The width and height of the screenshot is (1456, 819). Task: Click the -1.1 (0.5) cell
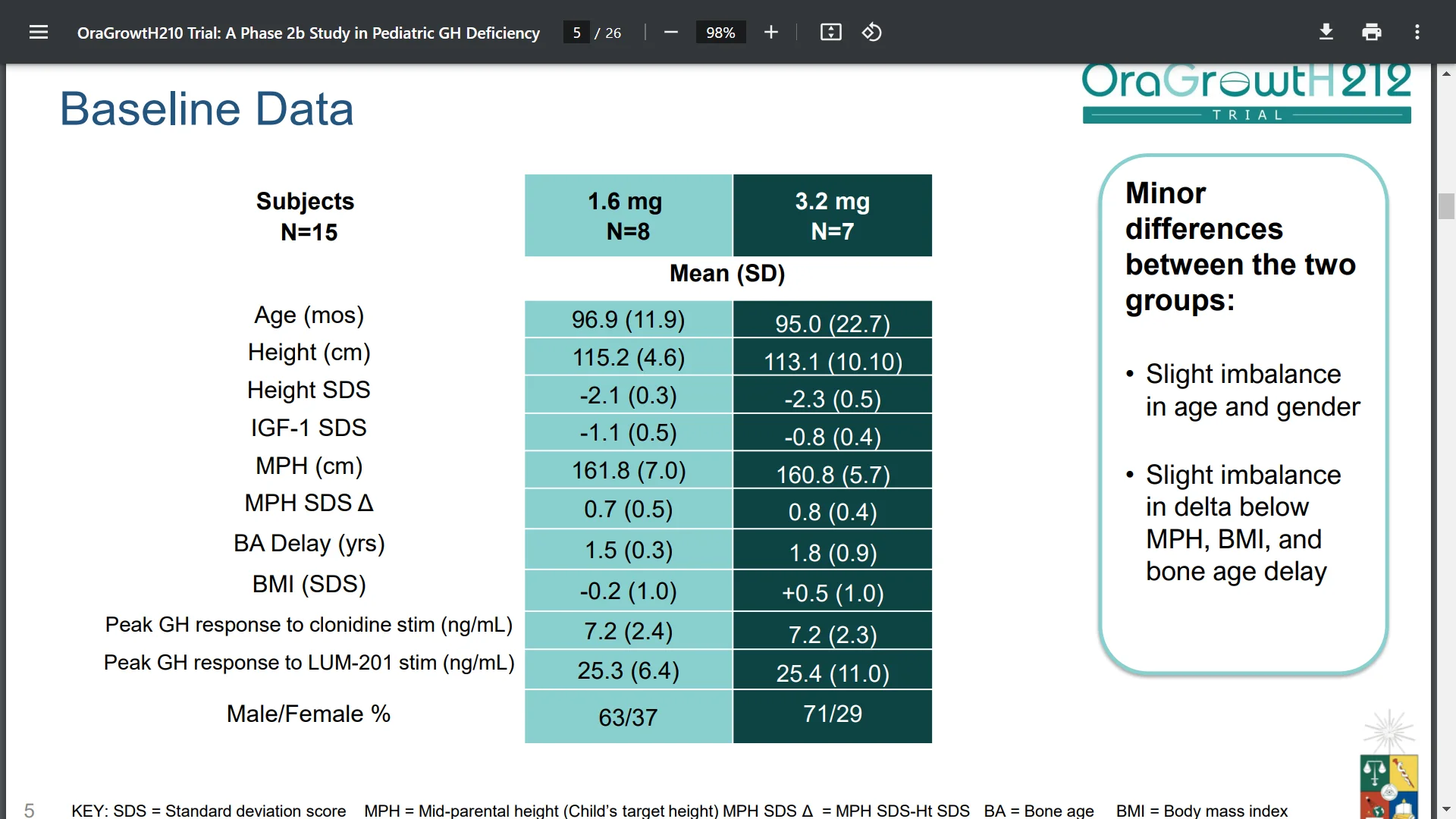628,432
